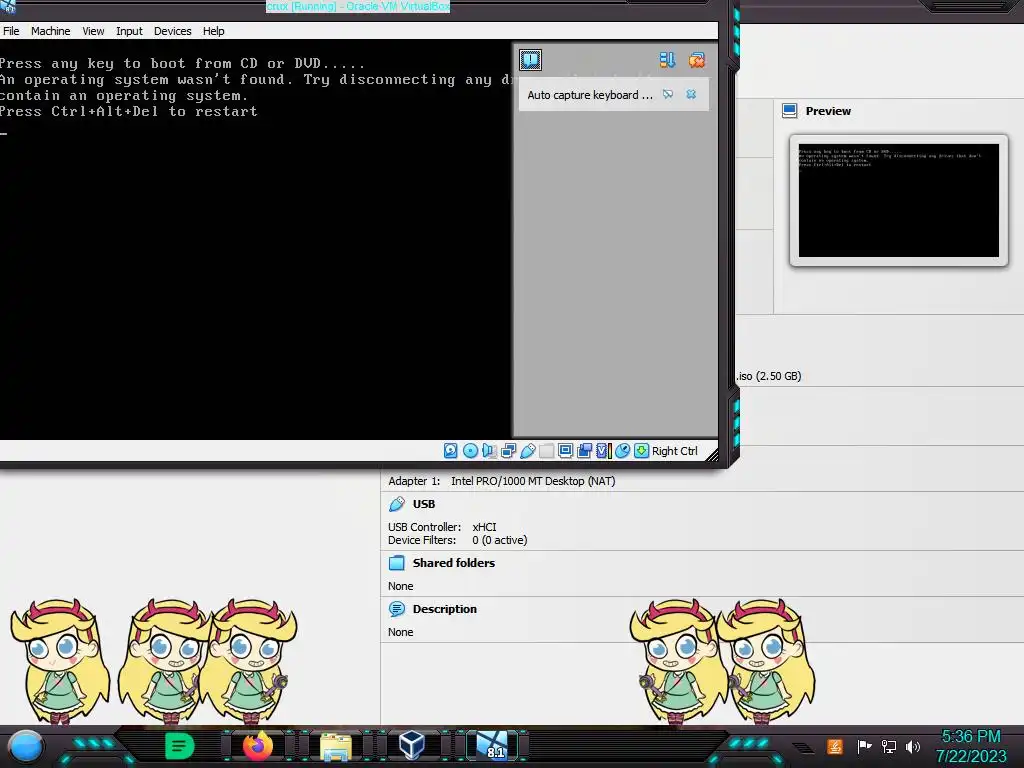Click the speech-bubble icon on Auto capture keyboard notification
Screen dimensions: 1024x768
667,95
